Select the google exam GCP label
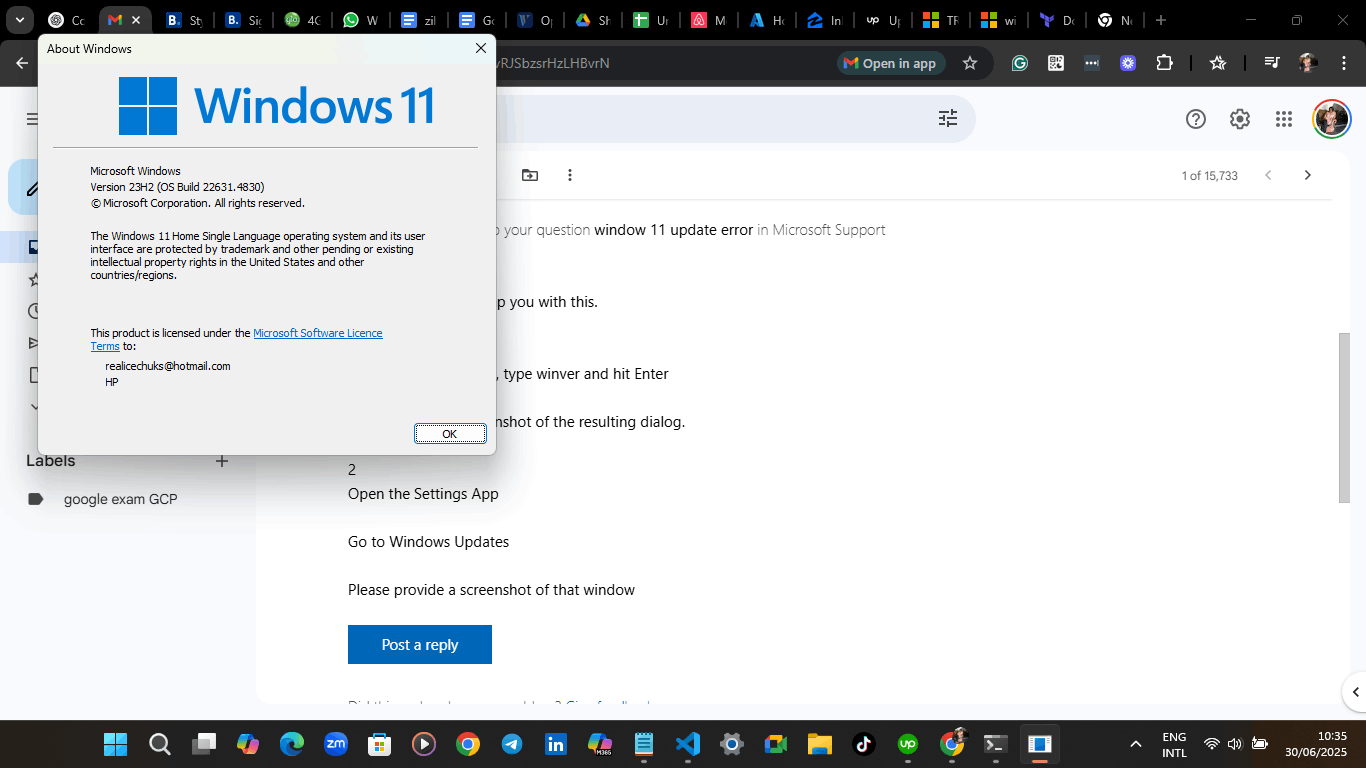Image resolution: width=1366 pixels, height=768 pixels. (x=120, y=499)
